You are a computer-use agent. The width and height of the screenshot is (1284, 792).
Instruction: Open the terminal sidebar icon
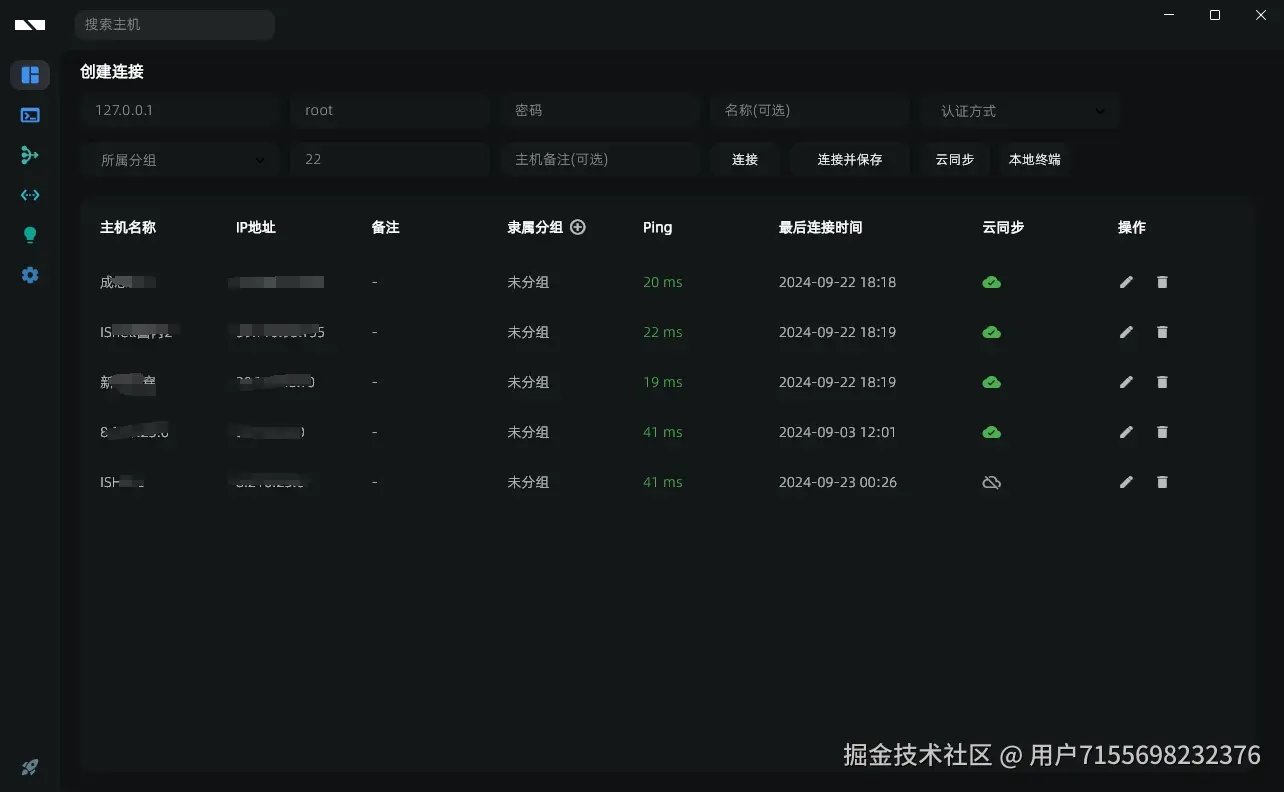tap(30, 115)
